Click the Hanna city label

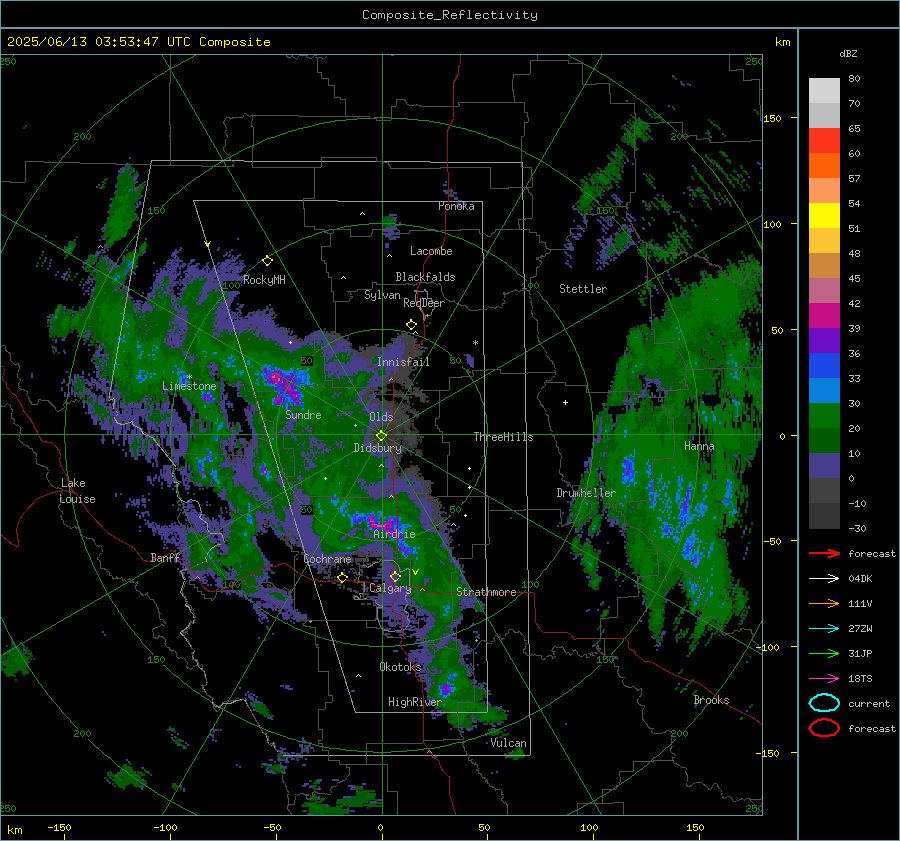pos(699,446)
